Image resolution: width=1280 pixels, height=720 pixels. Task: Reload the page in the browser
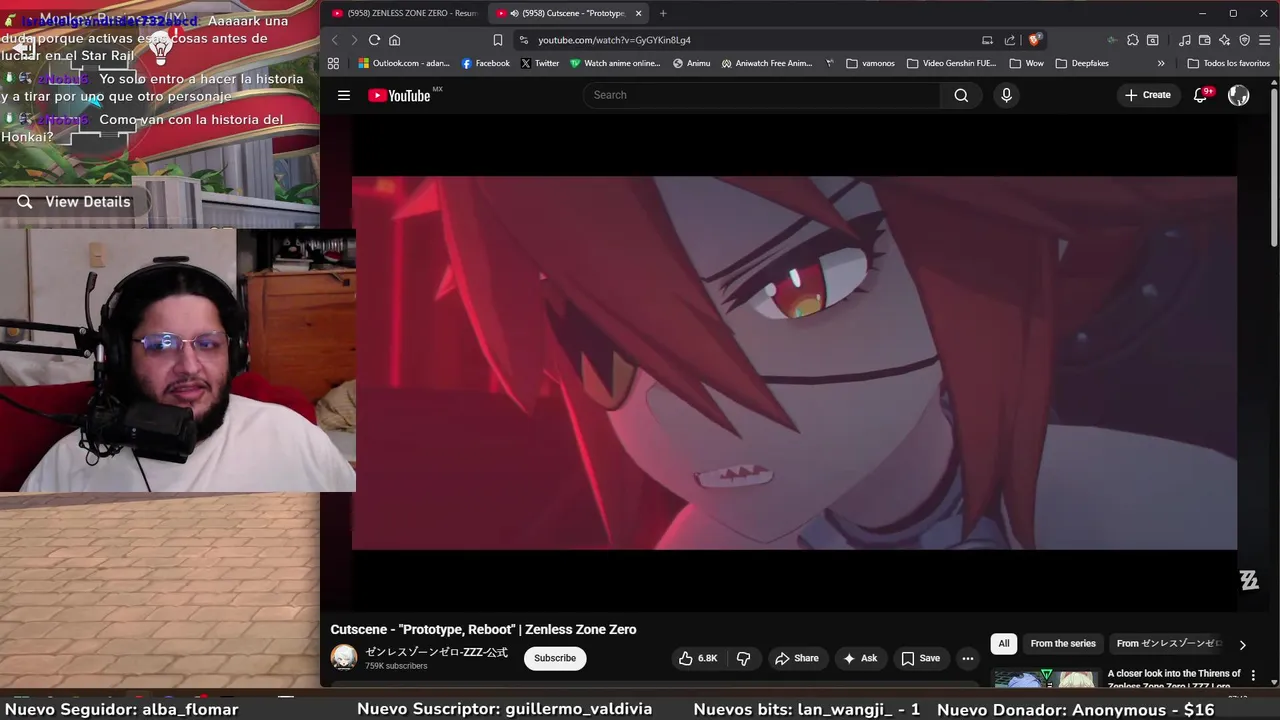point(374,40)
